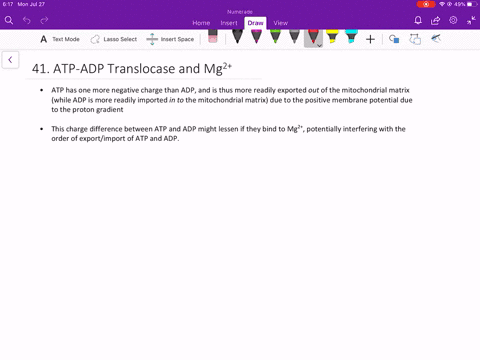Click the page title '41. ATP-ADP Translocase and Mg2+'

(132, 69)
